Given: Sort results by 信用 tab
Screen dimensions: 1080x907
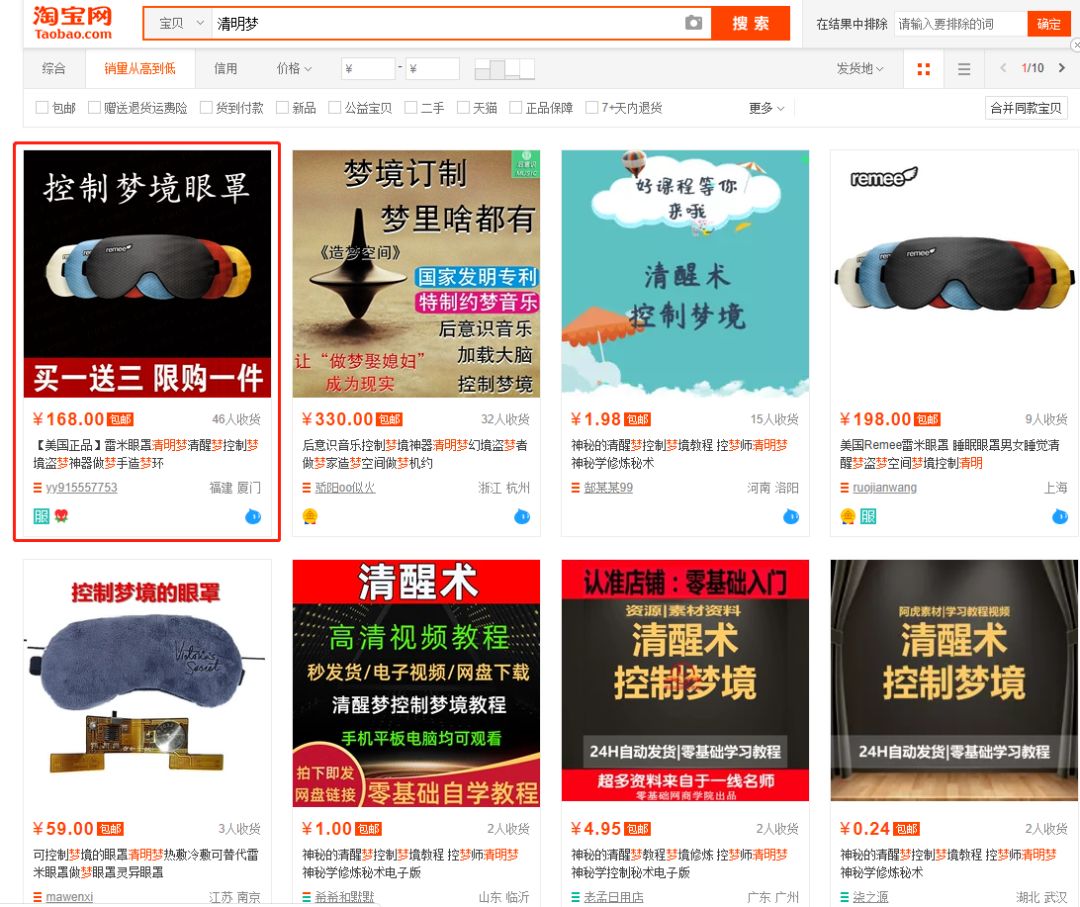Looking at the screenshot, I should (x=226, y=69).
